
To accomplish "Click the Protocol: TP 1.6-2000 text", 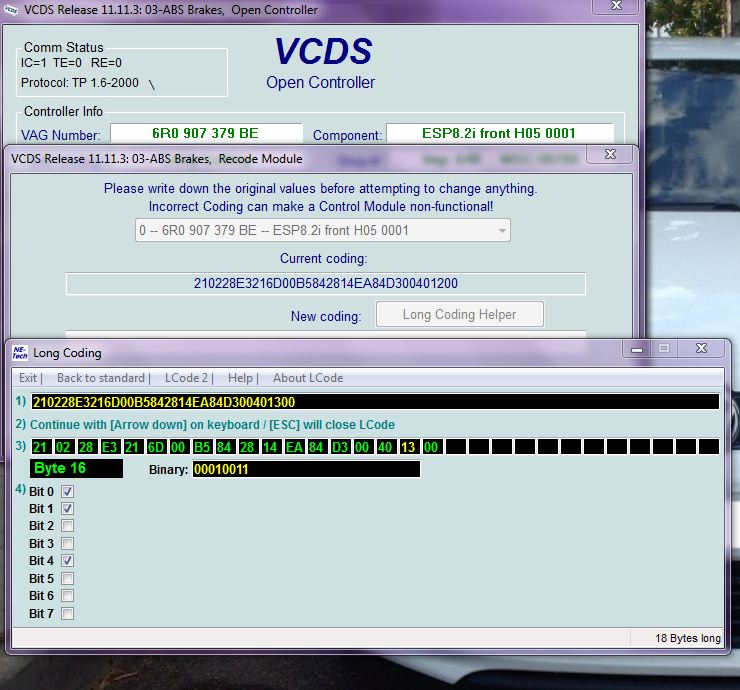I will 80,83.
